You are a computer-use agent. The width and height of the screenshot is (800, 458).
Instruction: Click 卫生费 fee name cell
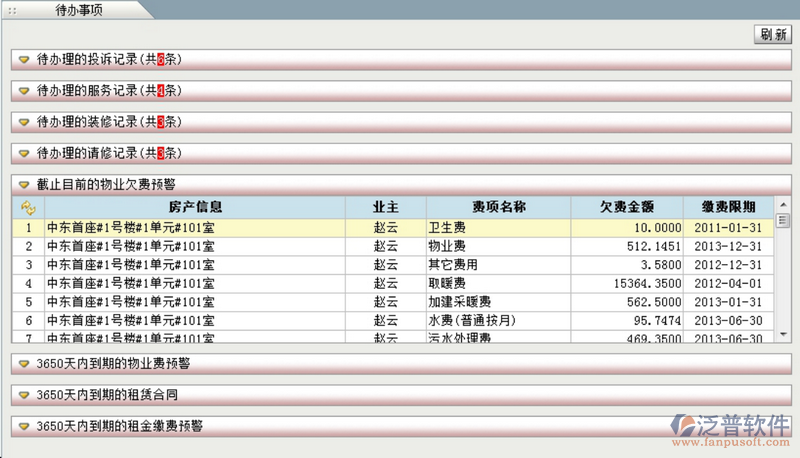click(499, 228)
